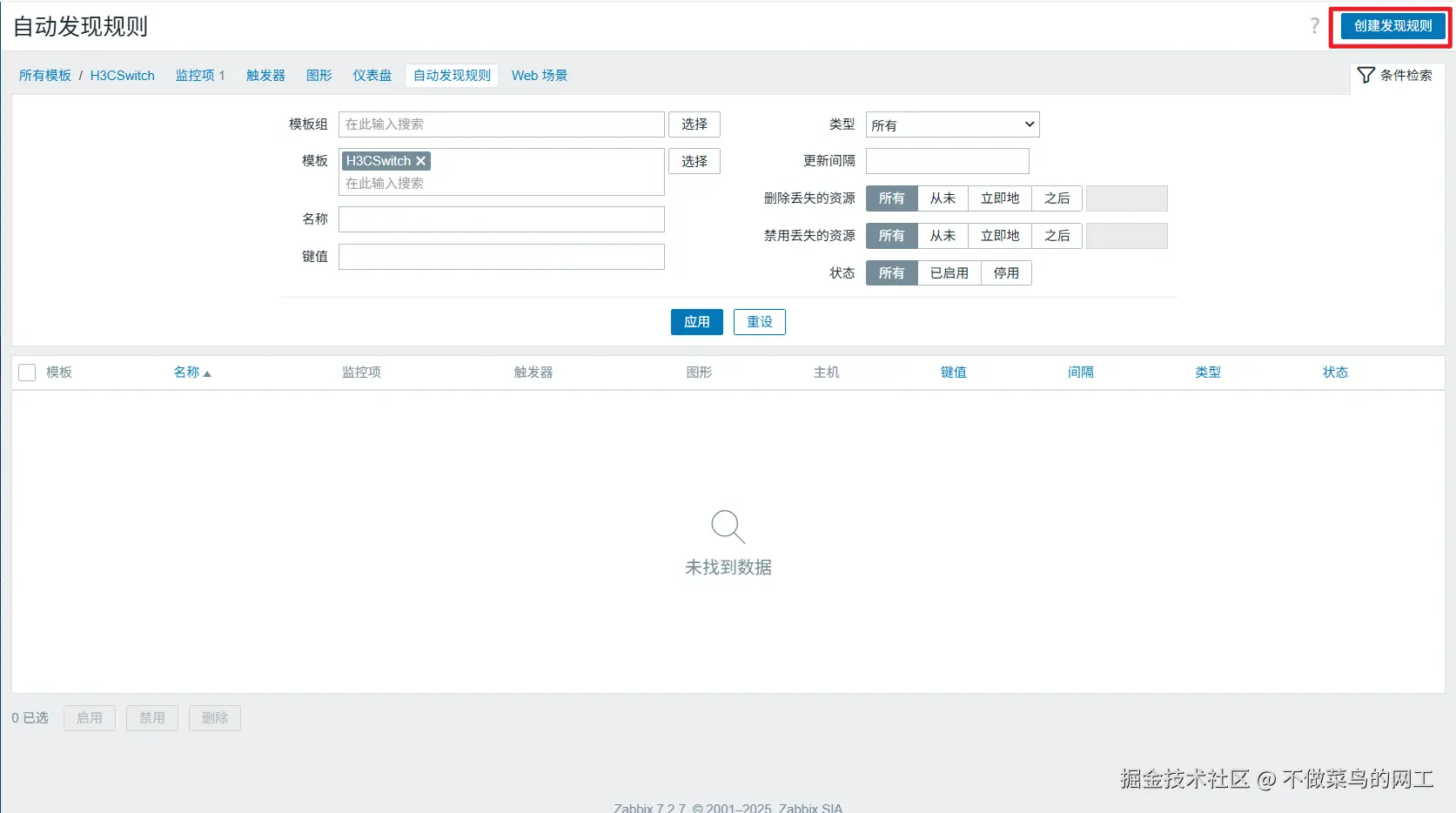Sort the table by 间隔 column
Screen dimensions: 1456x813
1081,373
